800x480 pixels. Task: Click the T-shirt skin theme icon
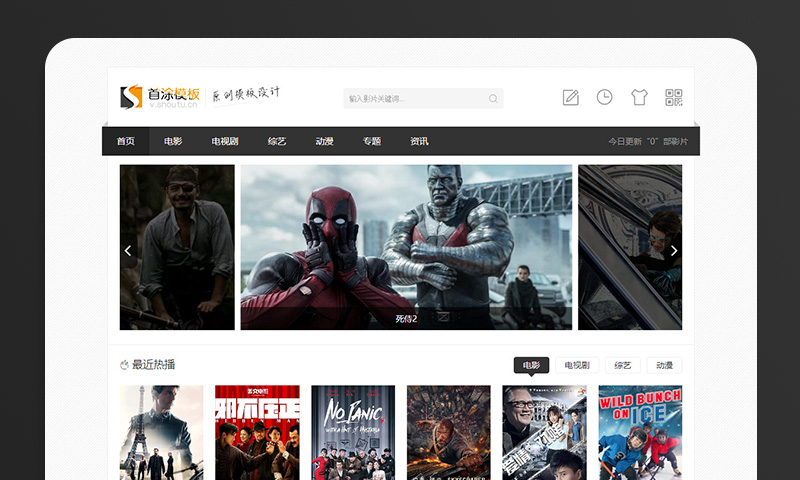pos(639,97)
